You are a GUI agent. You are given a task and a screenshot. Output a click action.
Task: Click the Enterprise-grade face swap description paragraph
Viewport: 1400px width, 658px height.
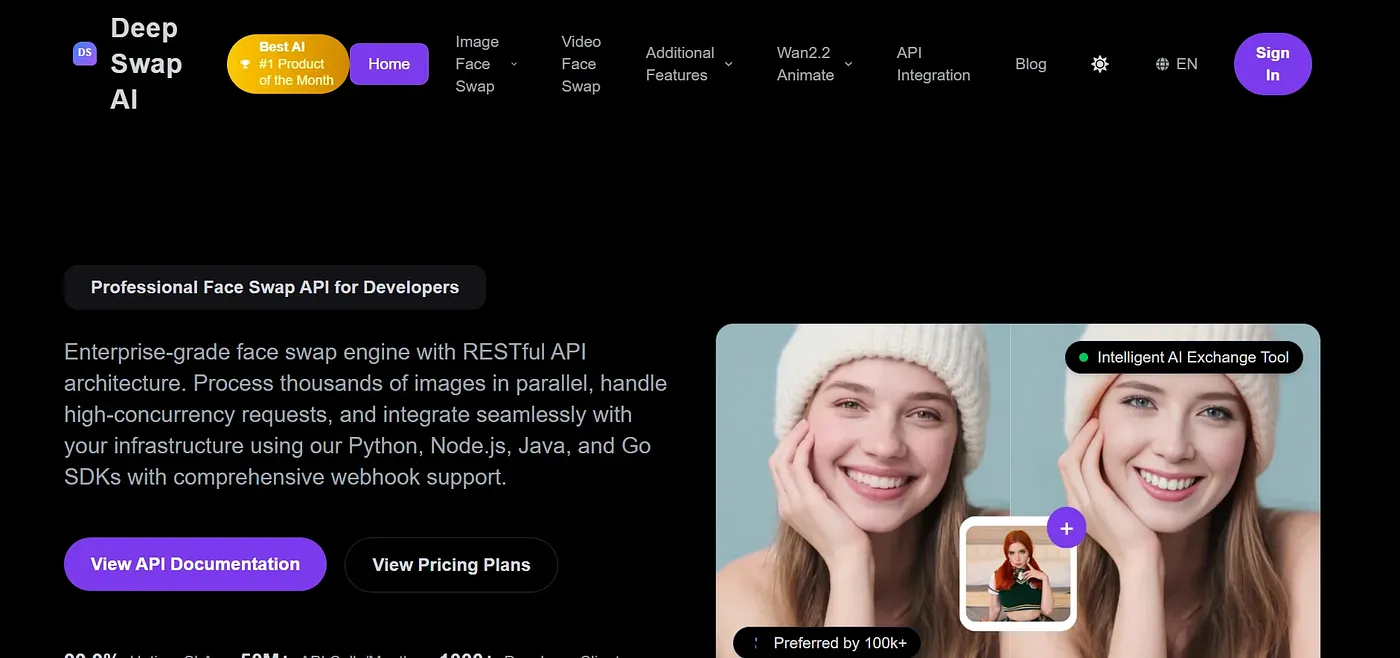point(365,414)
